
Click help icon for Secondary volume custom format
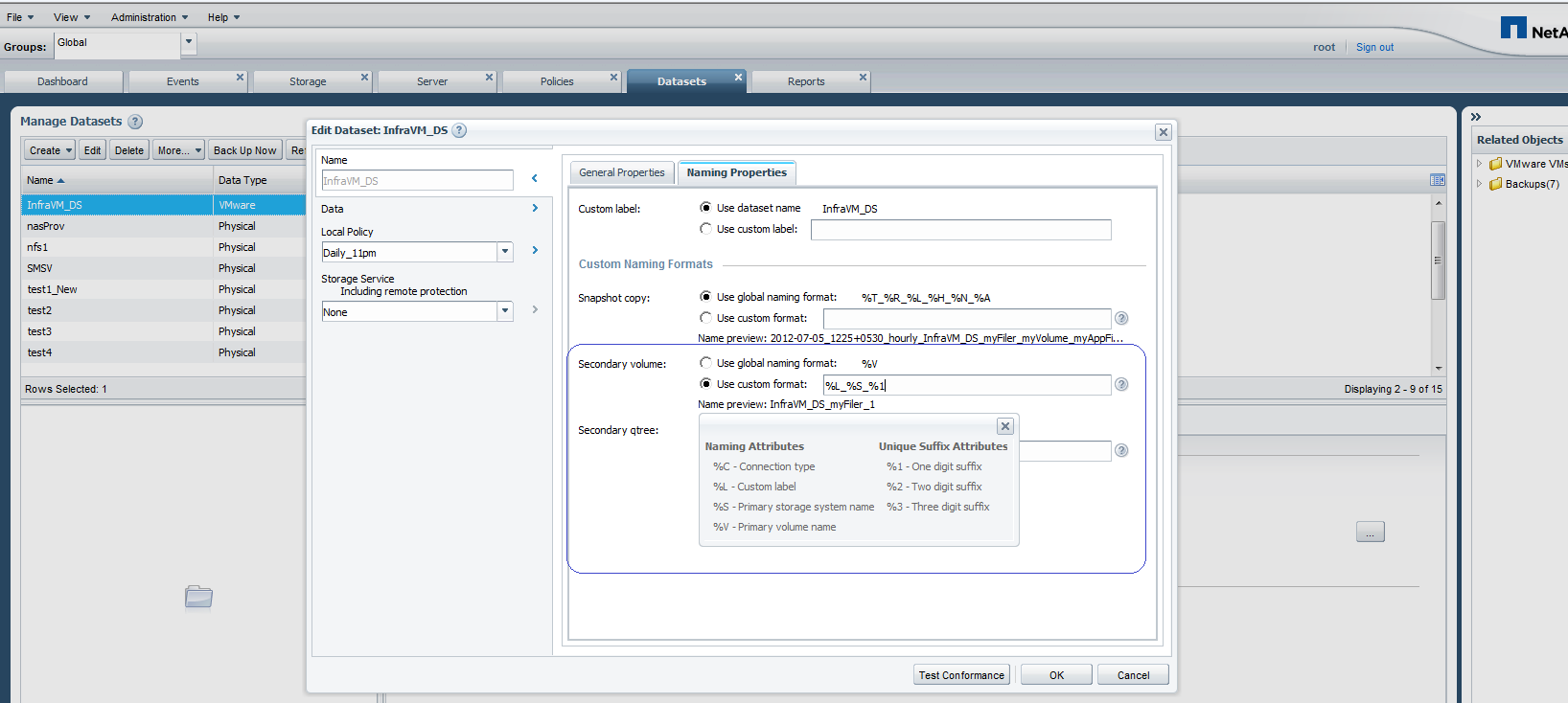(x=1121, y=384)
